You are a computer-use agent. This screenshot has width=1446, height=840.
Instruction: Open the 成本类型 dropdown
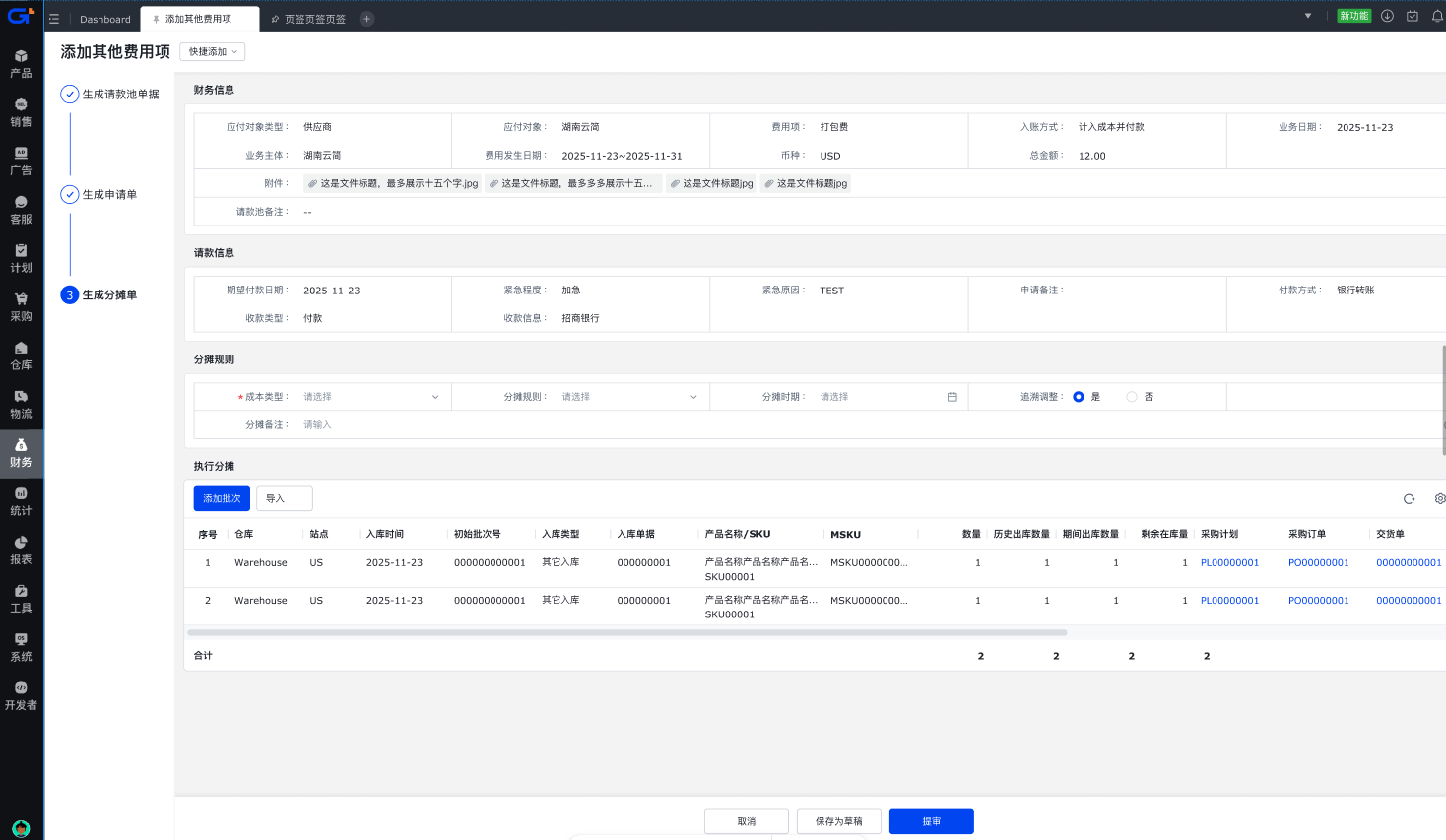371,397
